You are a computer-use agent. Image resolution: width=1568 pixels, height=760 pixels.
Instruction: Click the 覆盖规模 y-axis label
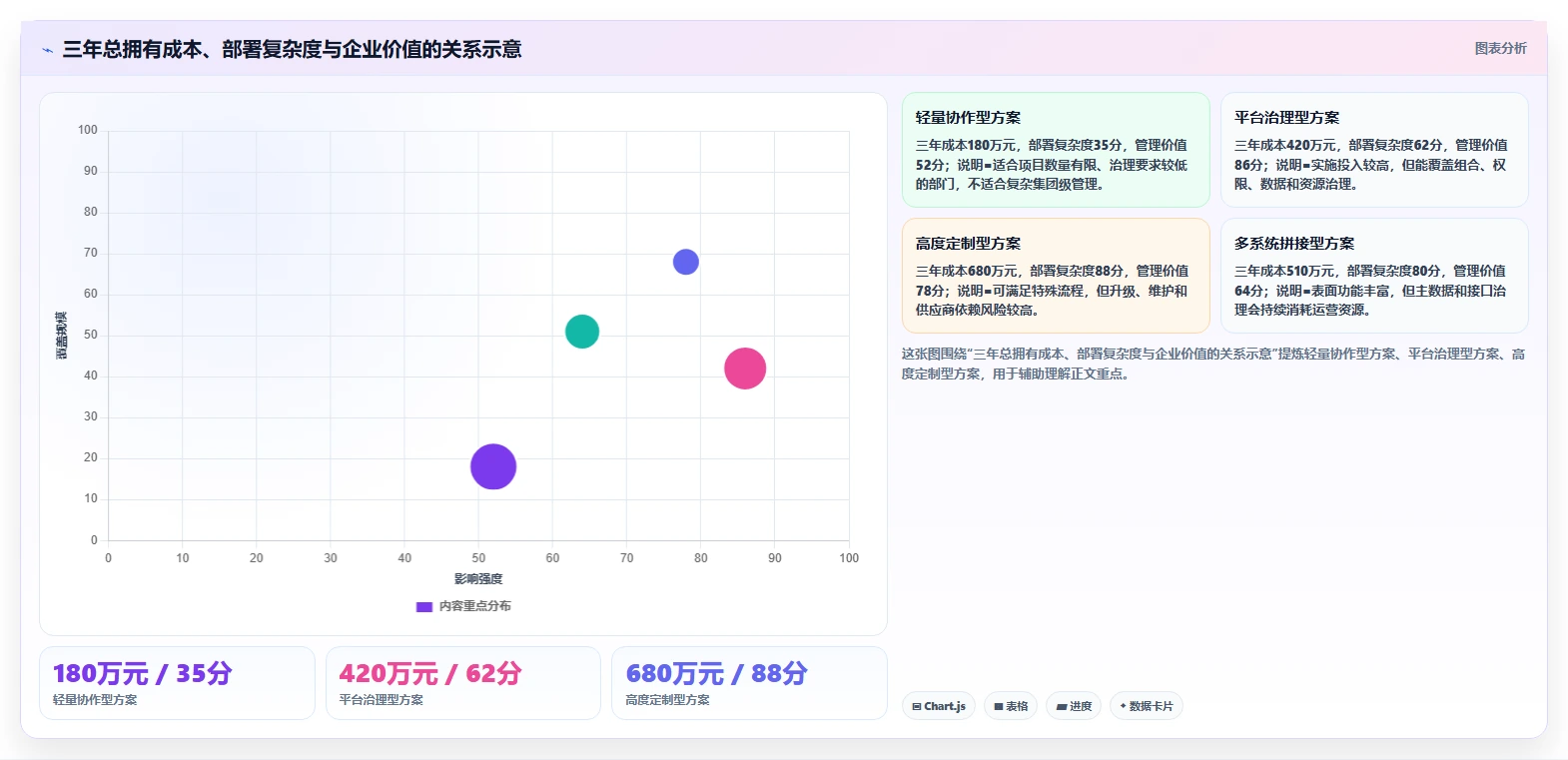point(61,336)
